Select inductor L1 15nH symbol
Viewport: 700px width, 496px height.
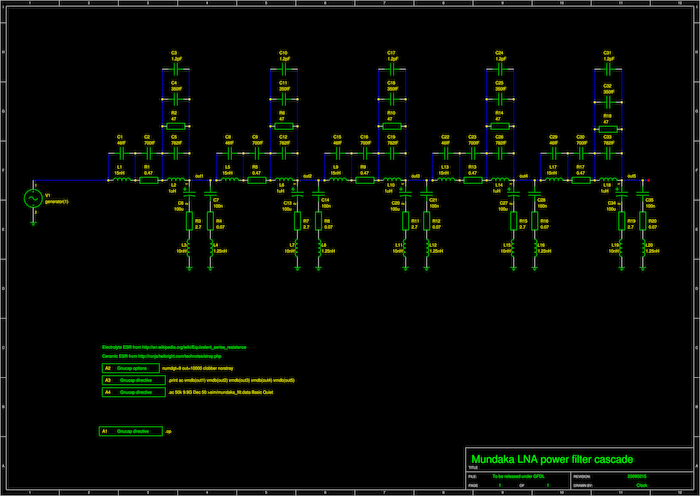click(x=121, y=180)
